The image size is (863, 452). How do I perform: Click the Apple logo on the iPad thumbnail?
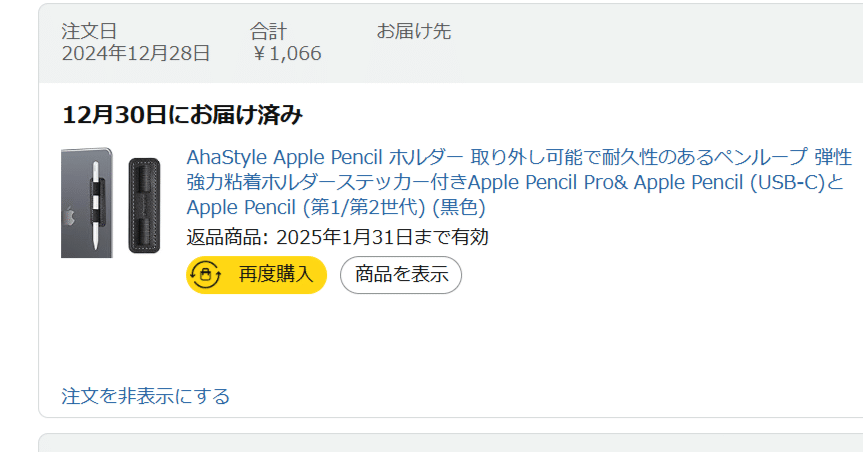tap(71, 215)
